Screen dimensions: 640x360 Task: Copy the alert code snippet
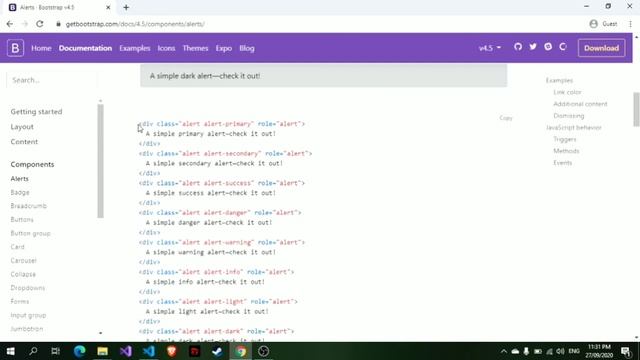pos(506,118)
